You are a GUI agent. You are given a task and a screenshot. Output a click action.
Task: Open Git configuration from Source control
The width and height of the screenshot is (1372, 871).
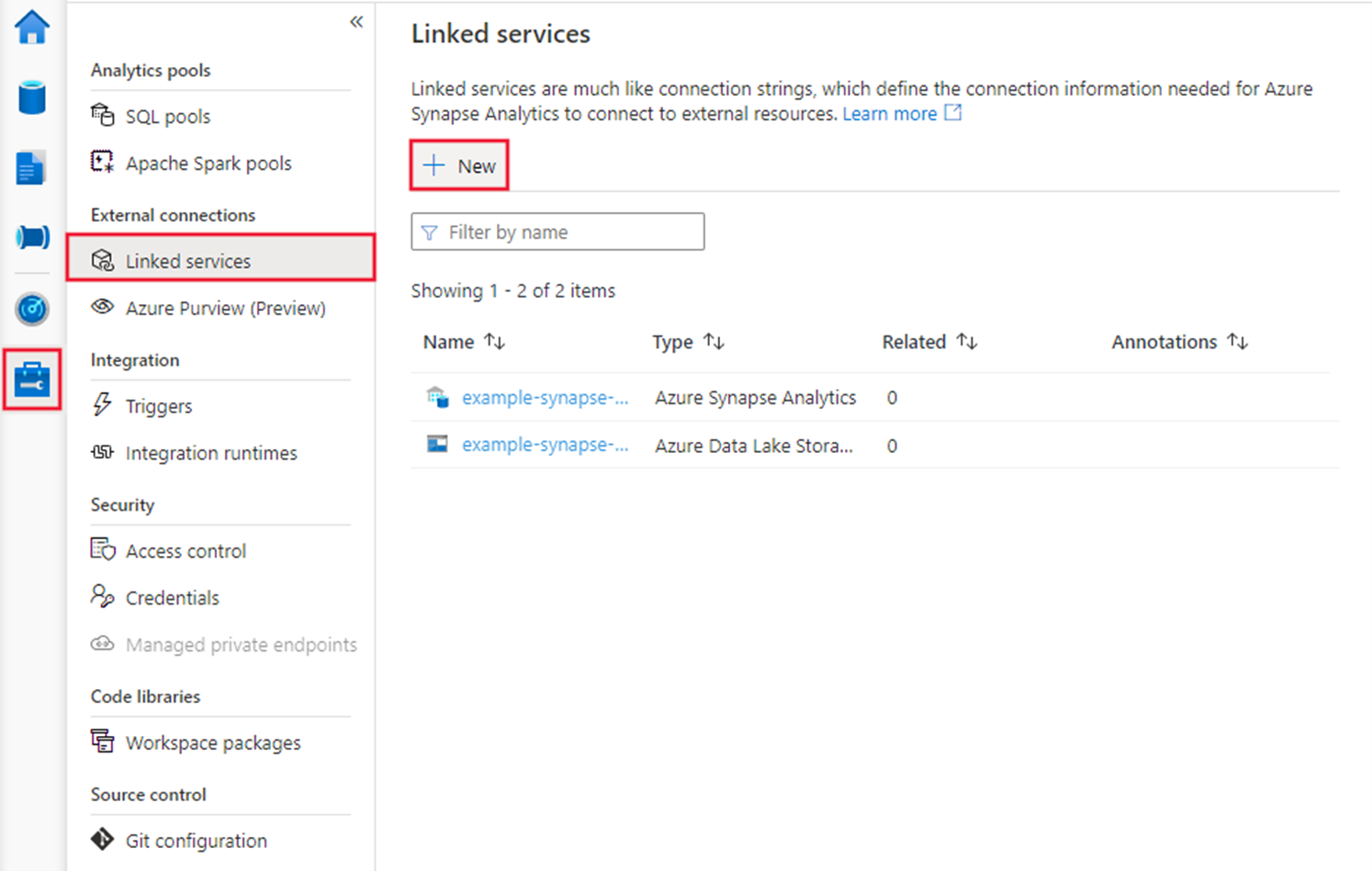[x=196, y=840]
